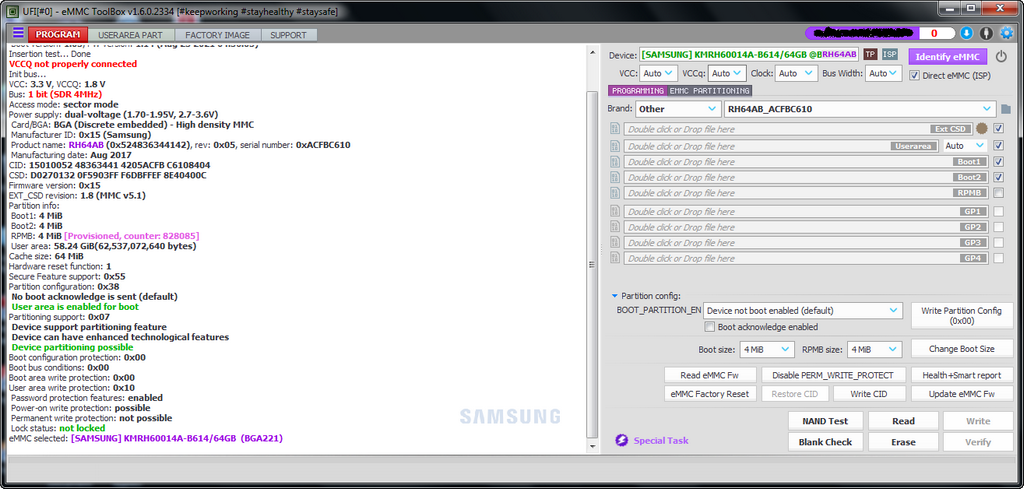The height and width of the screenshot is (489, 1024).
Task: Click the file icon on GP4 row
Action: click(x=614, y=258)
